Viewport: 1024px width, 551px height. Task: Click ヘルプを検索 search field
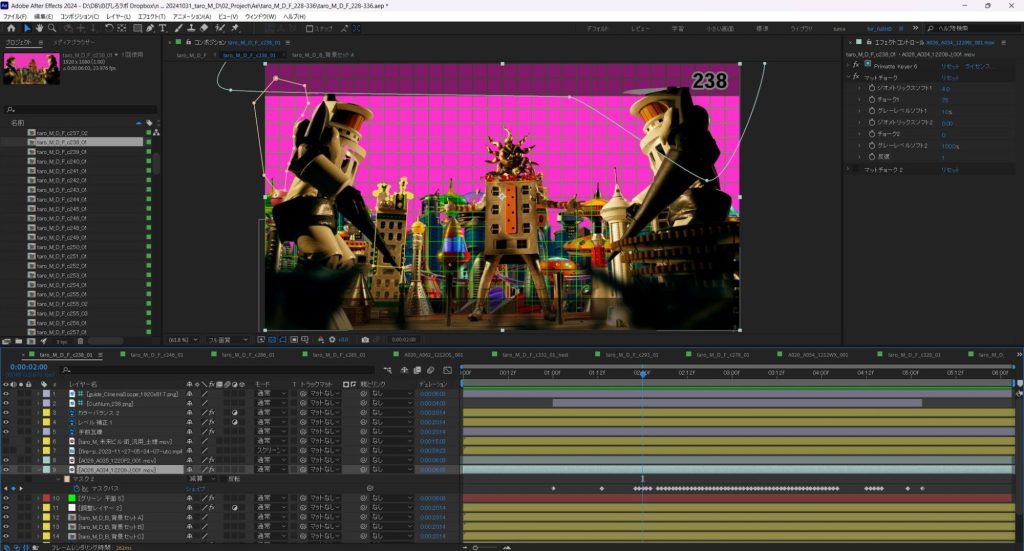[x=974, y=28]
